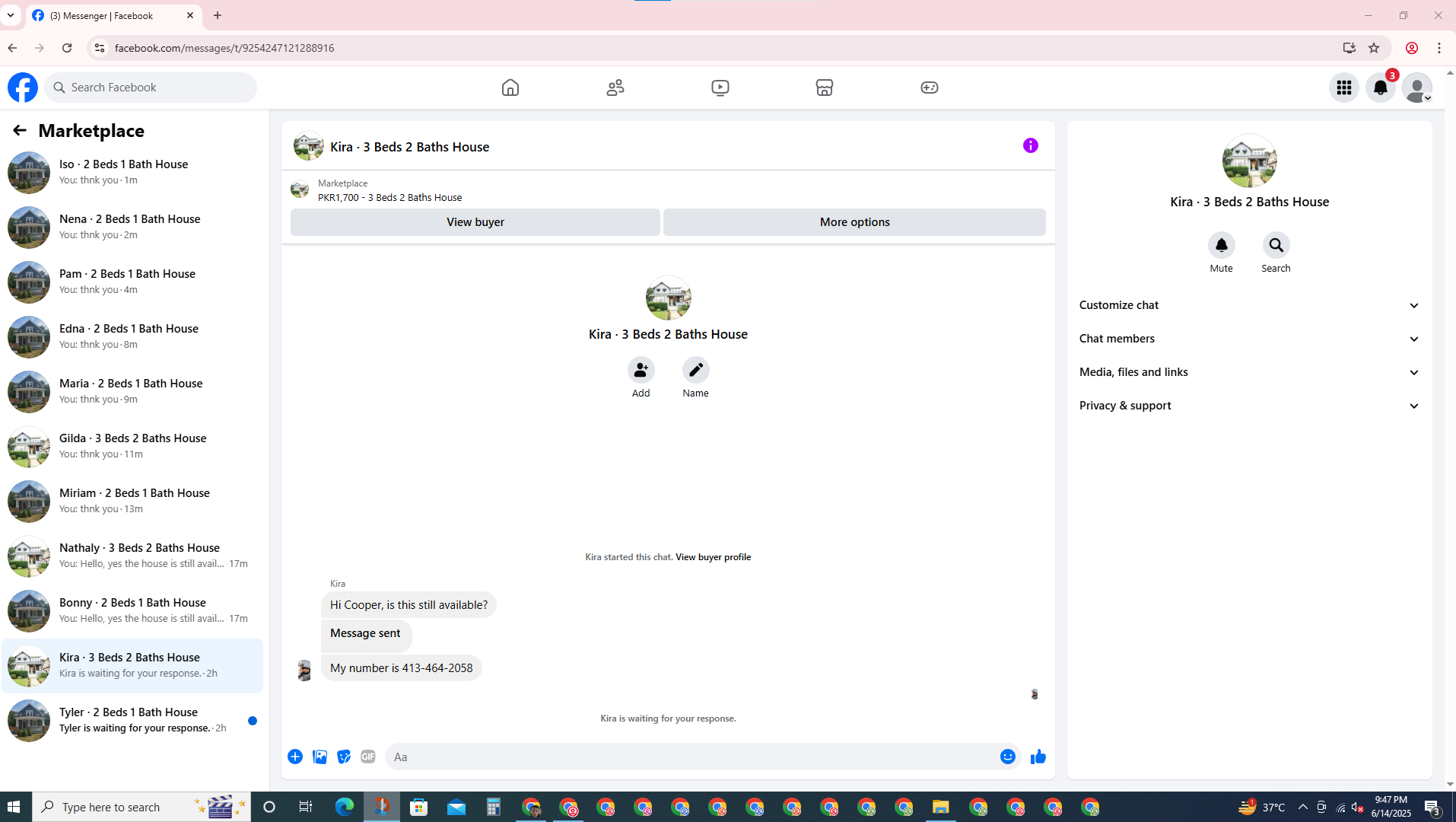Open the Gaming controller icon
Screen dimensions: 1456x822
coord(929,88)
